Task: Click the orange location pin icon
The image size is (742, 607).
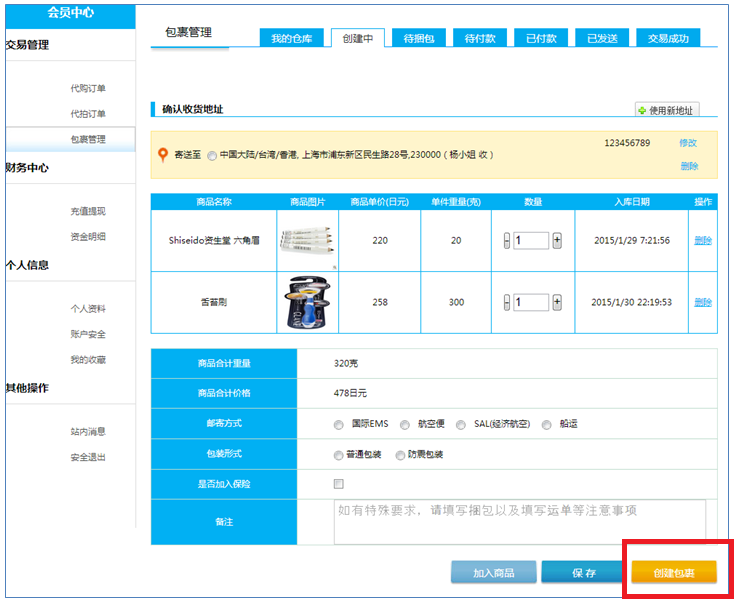Action: tap(163, 155)
